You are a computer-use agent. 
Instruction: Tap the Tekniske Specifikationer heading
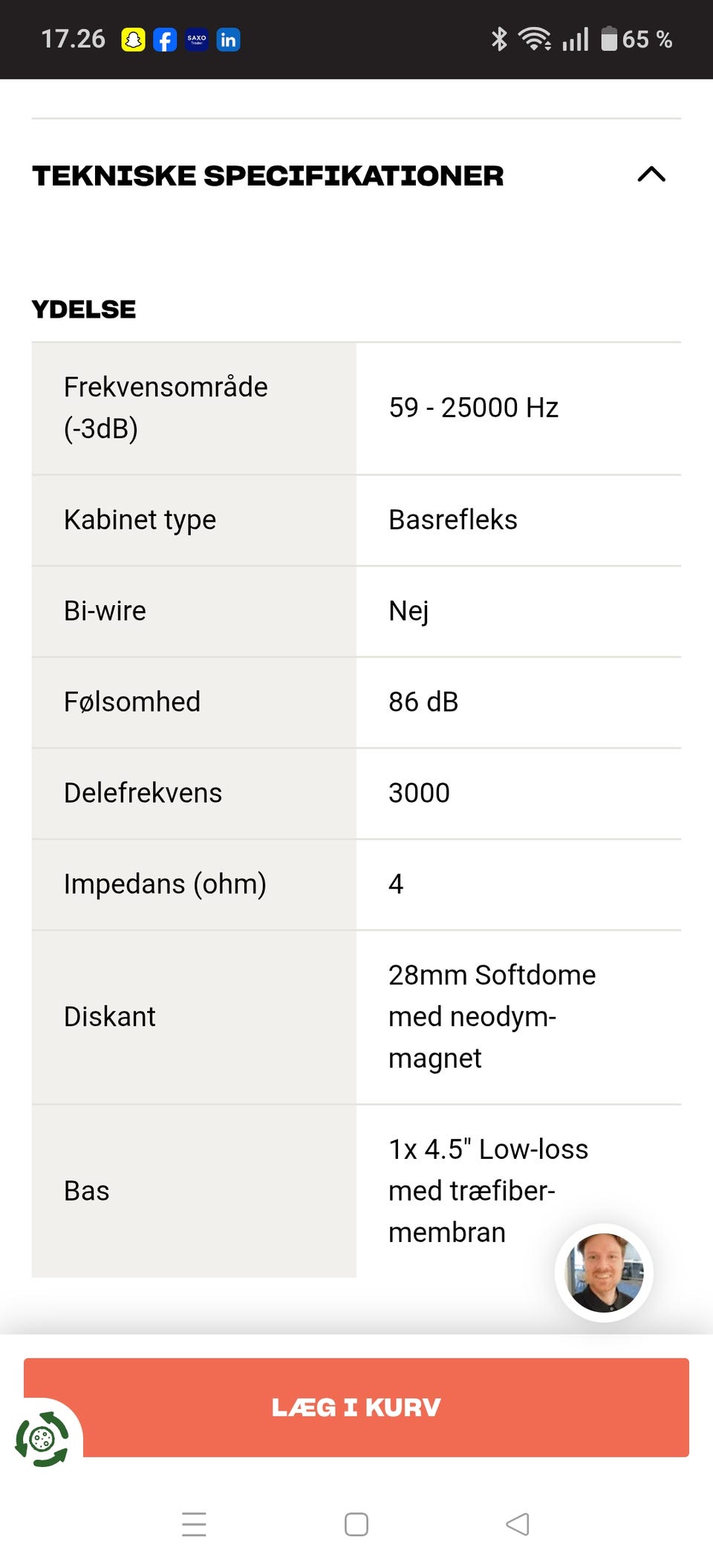pyautogui.click(x=267, y=176)
